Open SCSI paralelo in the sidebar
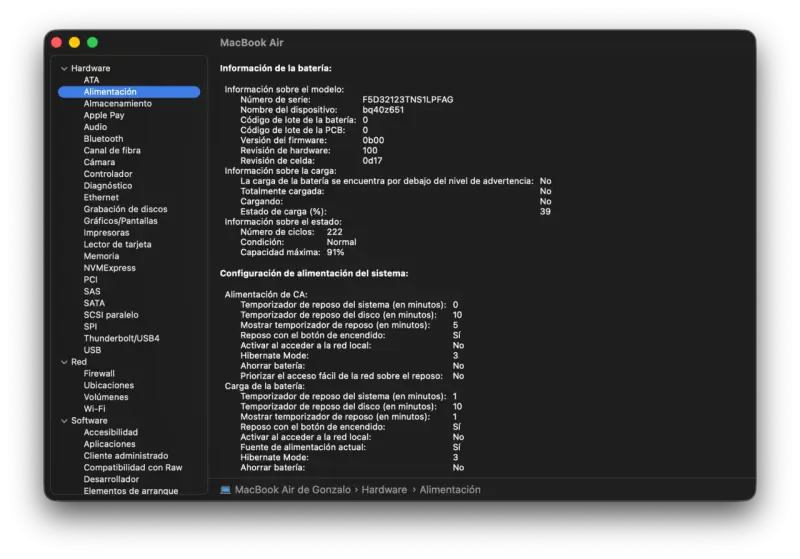Image resolution: width=800 pixels, height=559 pixels. pos(111,315)
